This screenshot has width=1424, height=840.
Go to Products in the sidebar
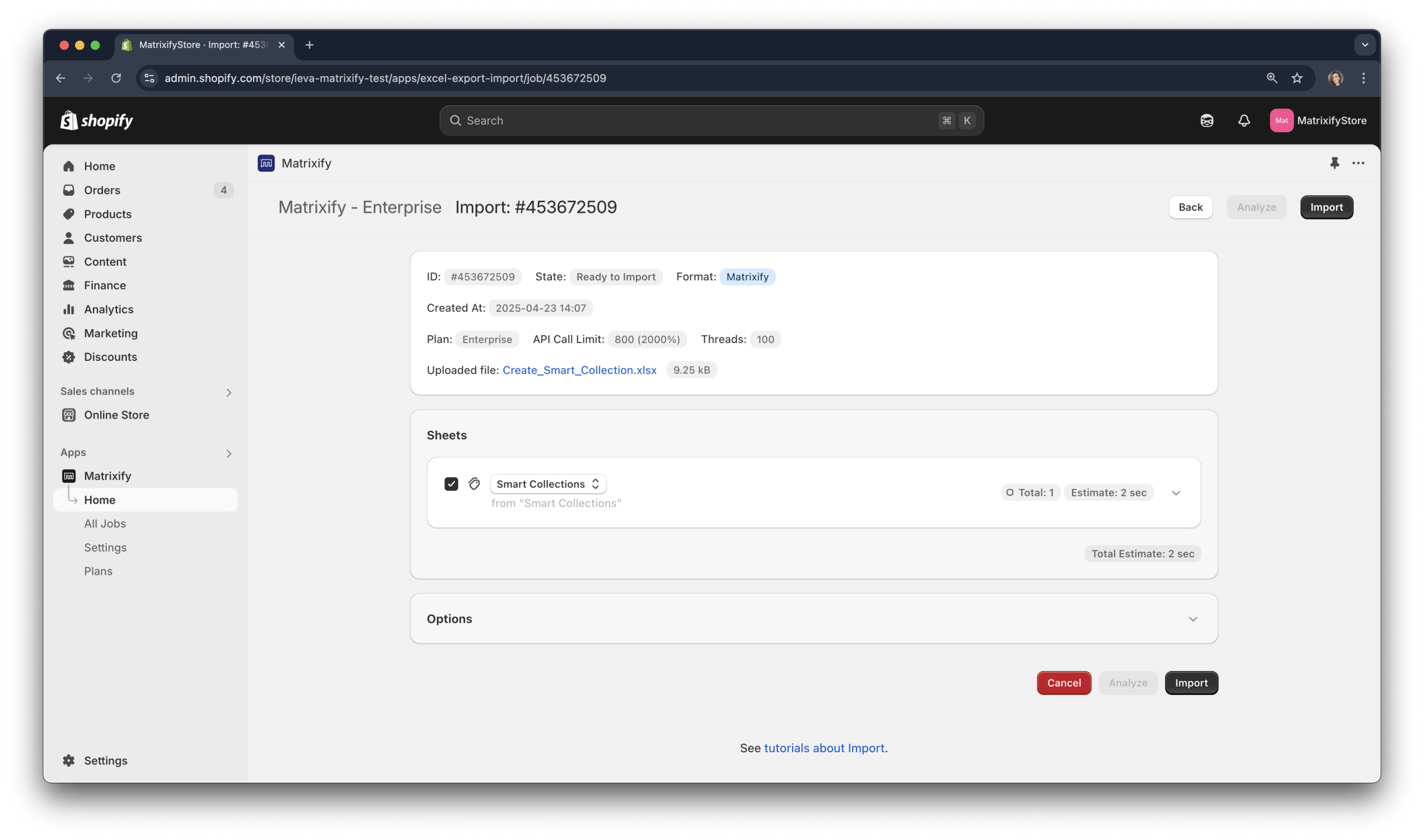[x=107, y=214]
